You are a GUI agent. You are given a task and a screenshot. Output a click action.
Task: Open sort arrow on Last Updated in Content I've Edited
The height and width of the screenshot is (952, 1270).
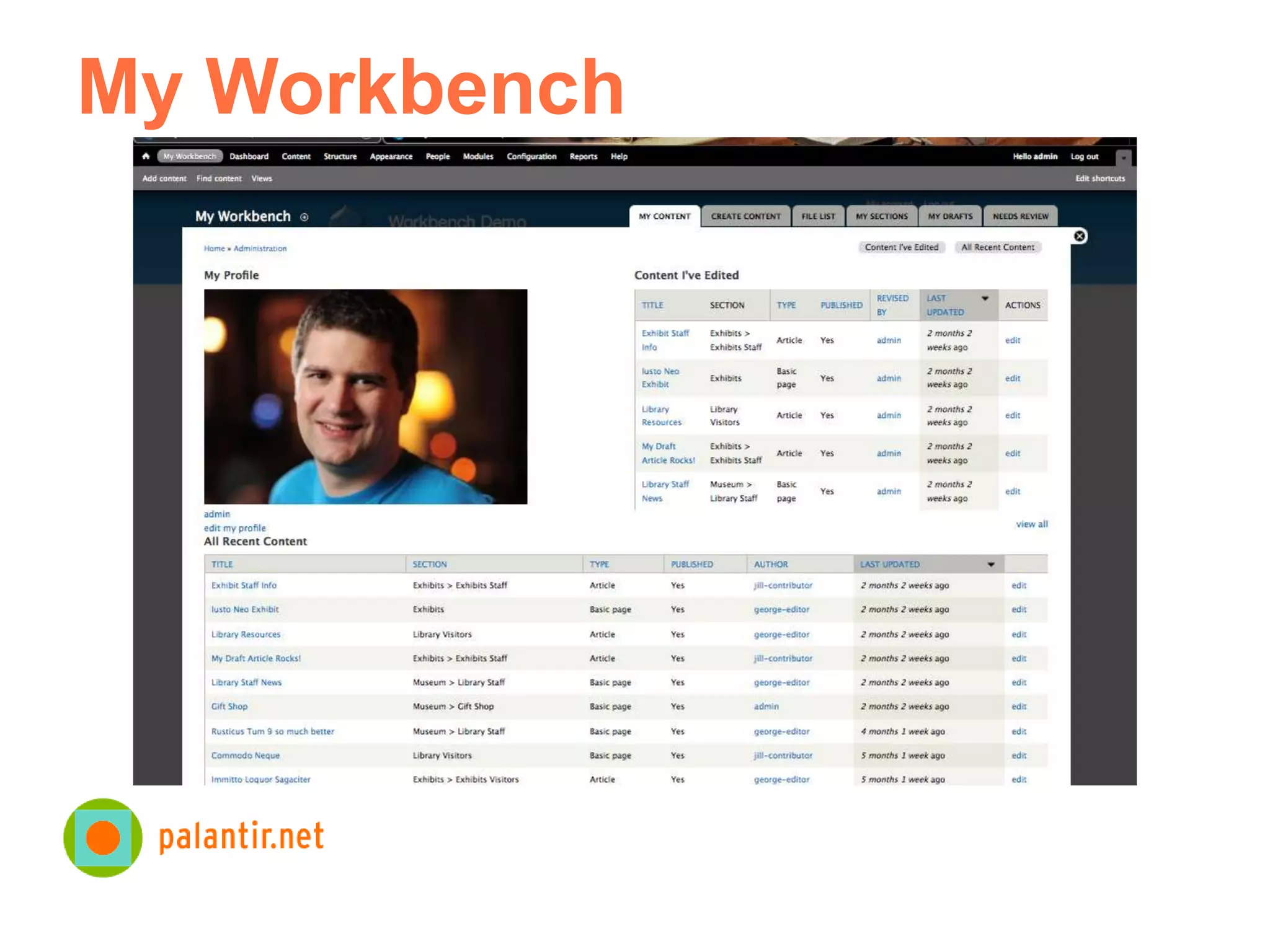985,299
